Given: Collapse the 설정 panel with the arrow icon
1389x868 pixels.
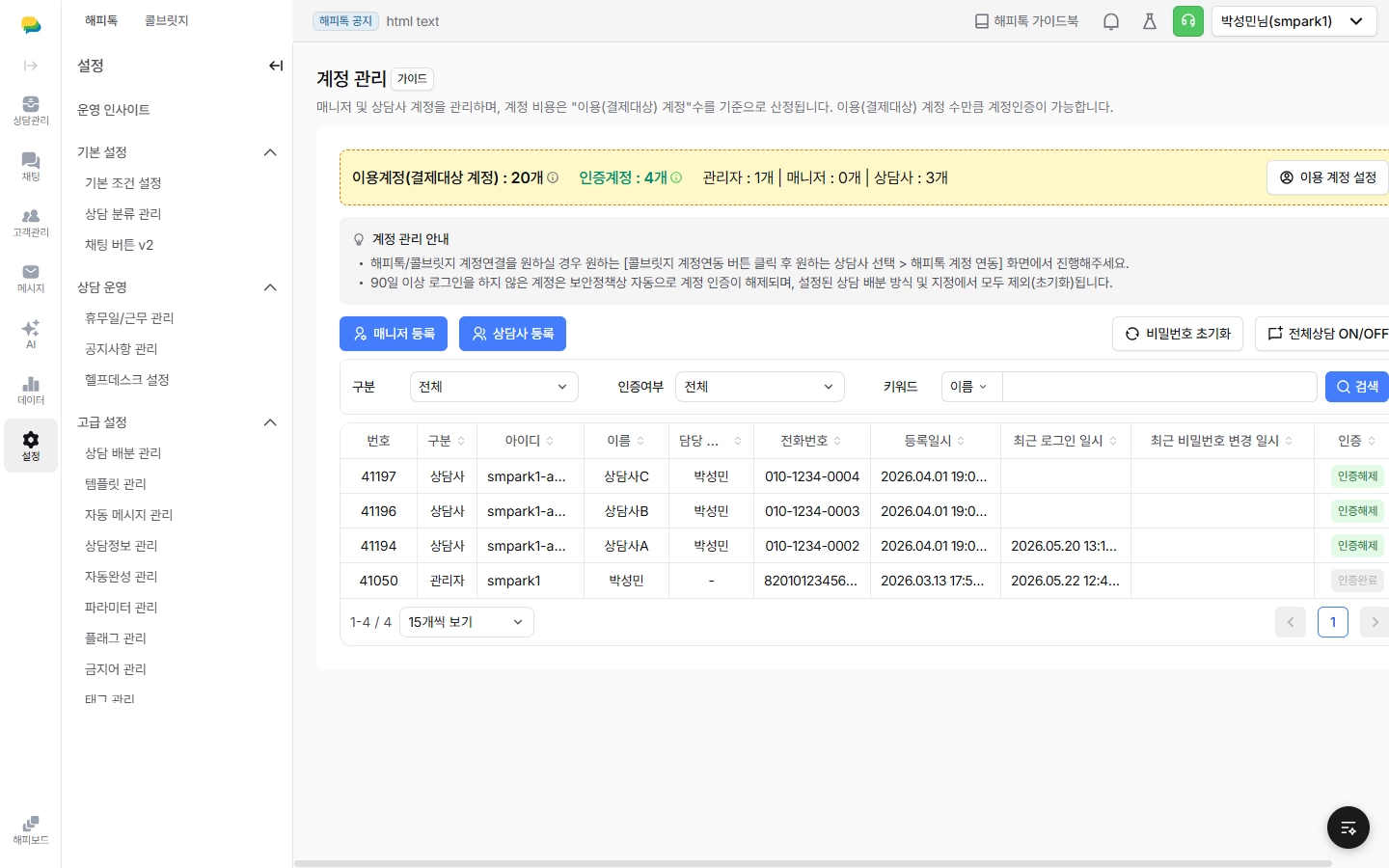Looking at the screenshot, I should pos(276,66).
